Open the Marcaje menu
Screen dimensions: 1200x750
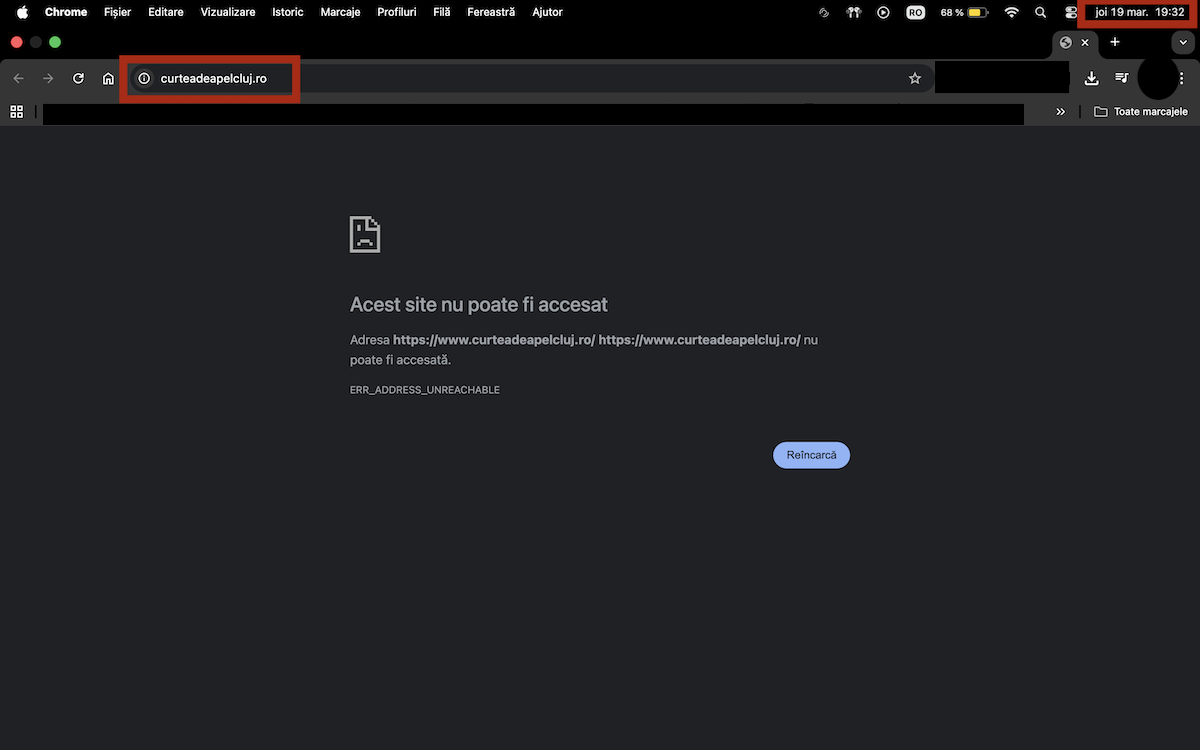pyautogui.click(x=340, y=12)
